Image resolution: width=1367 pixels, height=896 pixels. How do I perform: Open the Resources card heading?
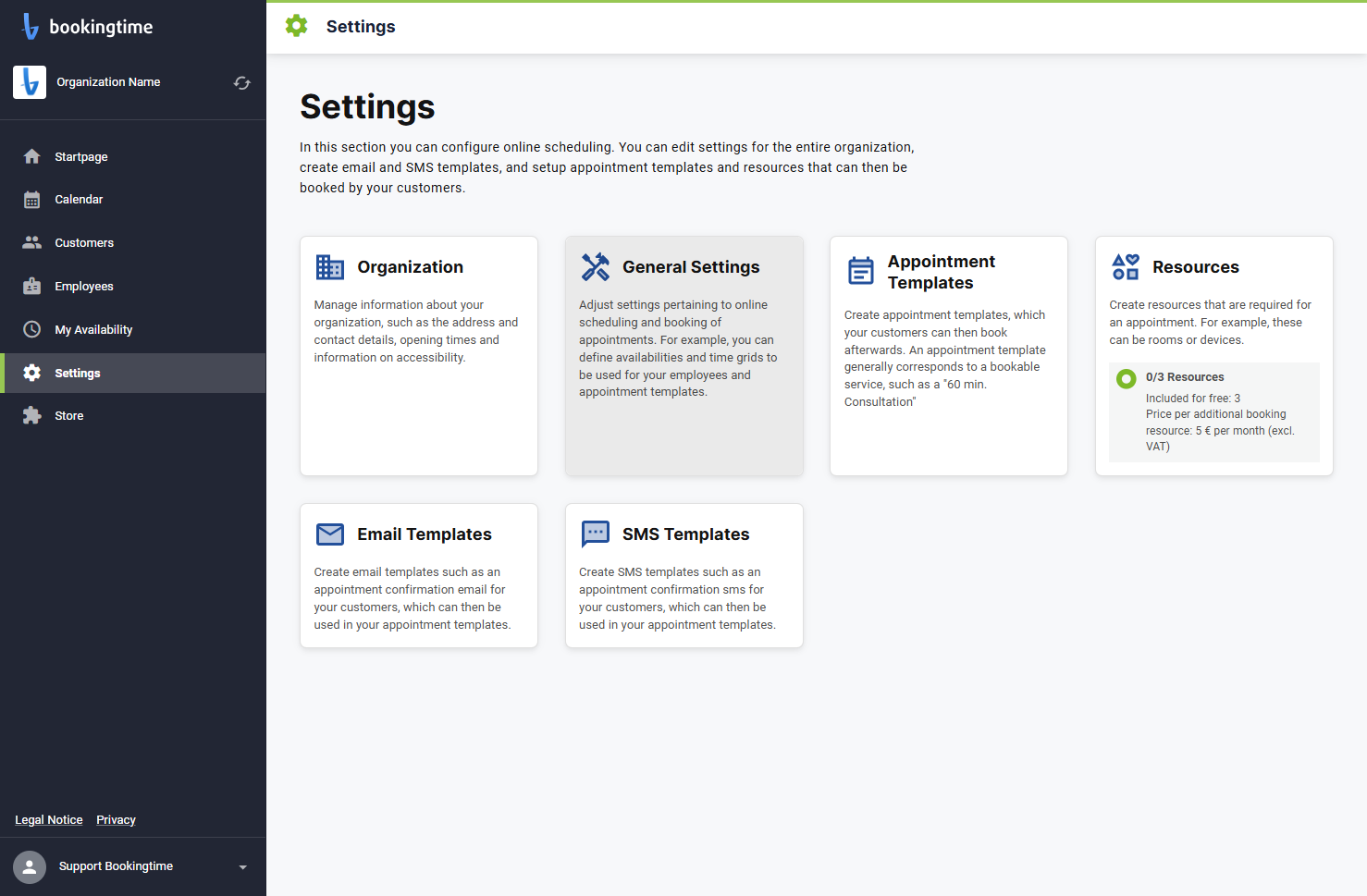click(1196, 267)
